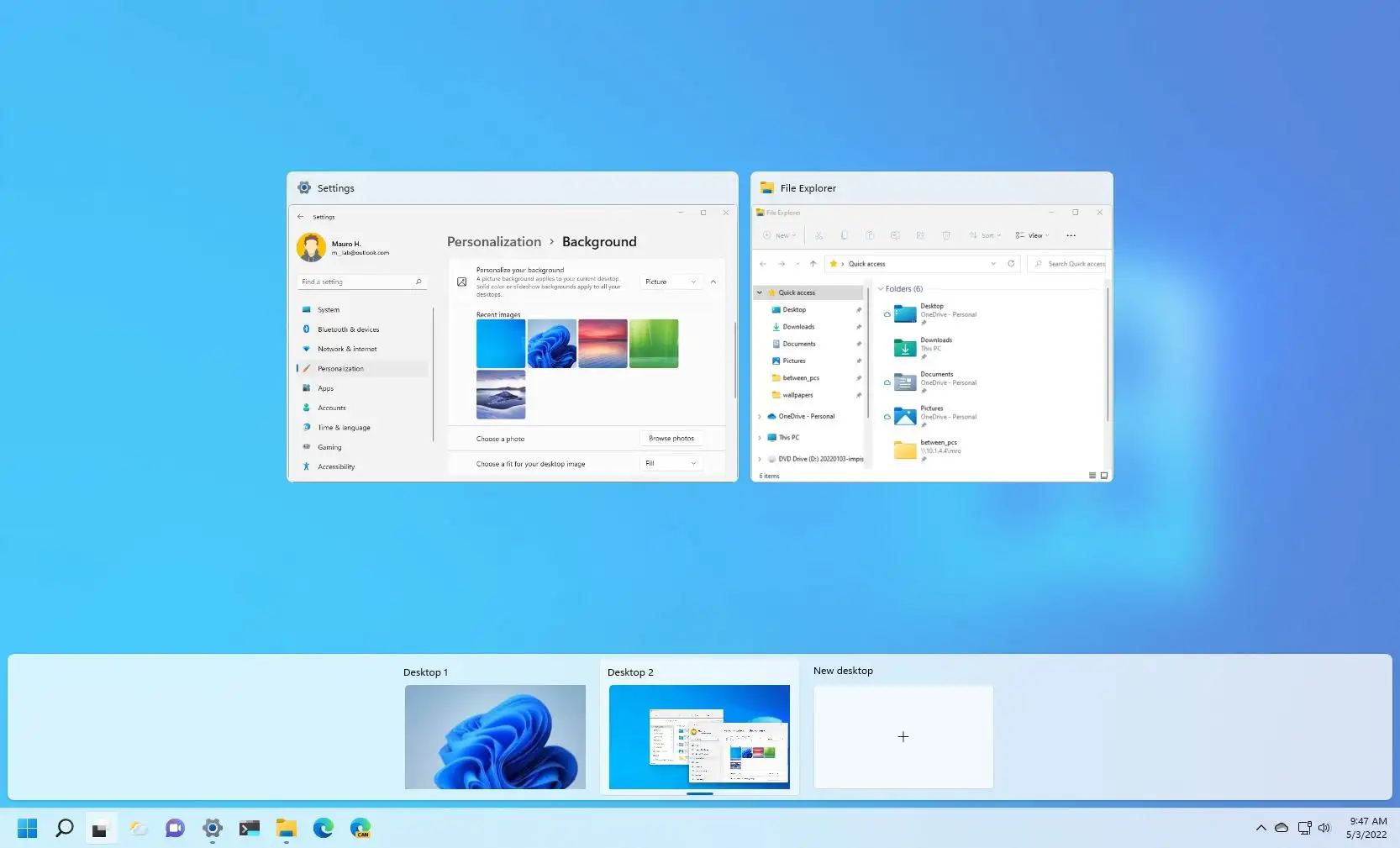Screen dimensions: 1400x848
Task: Click Browse photos button
Action: pyautogui.click(x=671, y=438)
